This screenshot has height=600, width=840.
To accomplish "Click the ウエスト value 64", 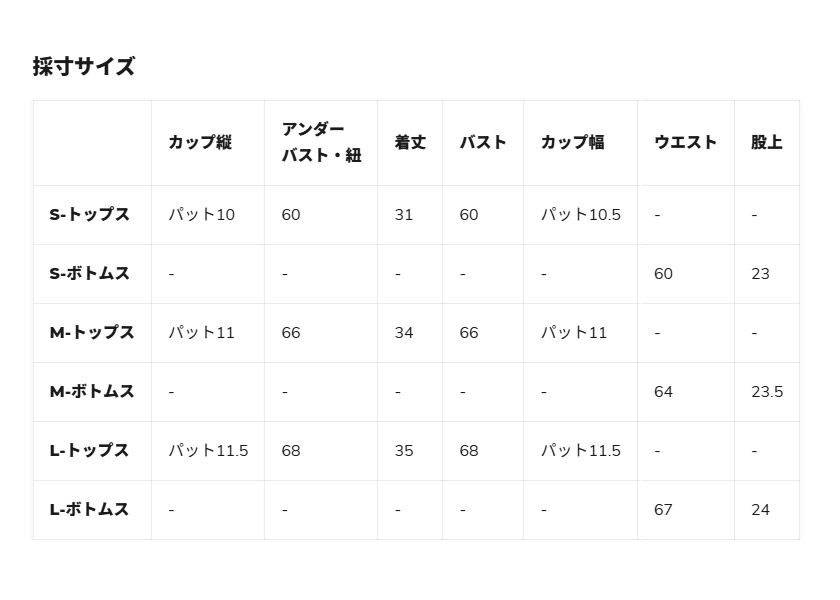I will pos(663,392).
